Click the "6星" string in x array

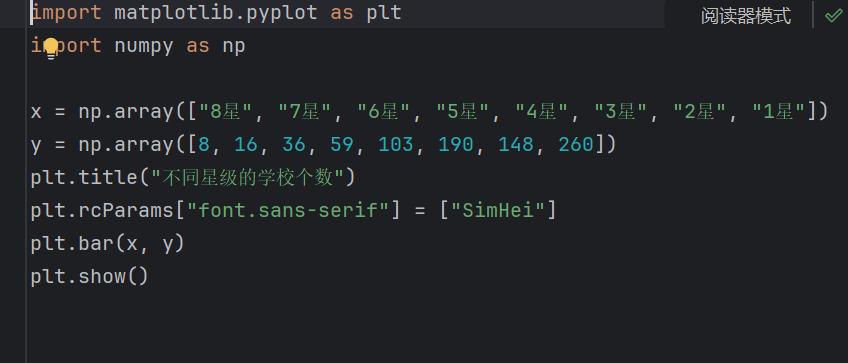click(x=384, y=112)
